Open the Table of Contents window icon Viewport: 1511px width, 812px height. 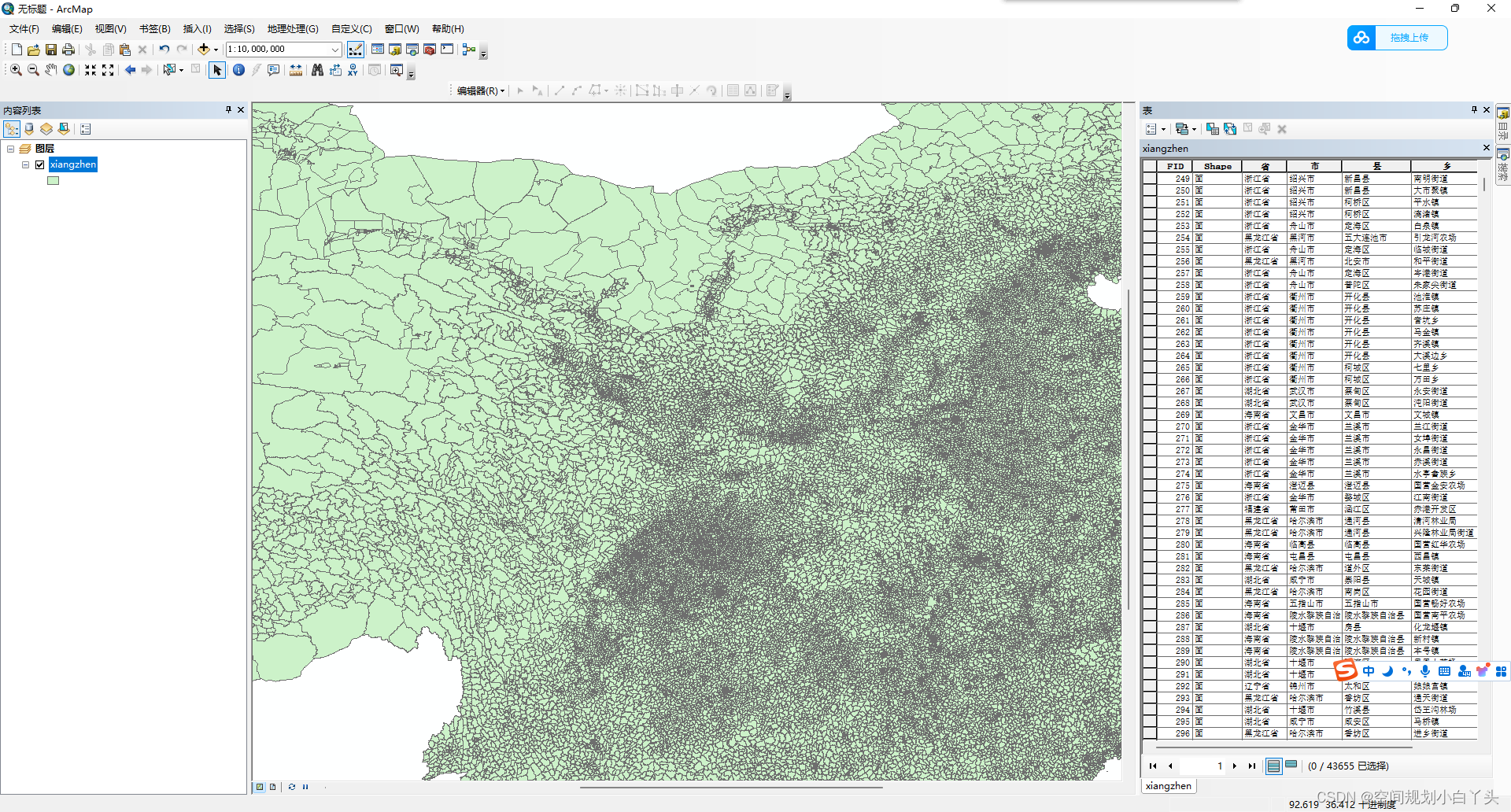click(378, 50)
